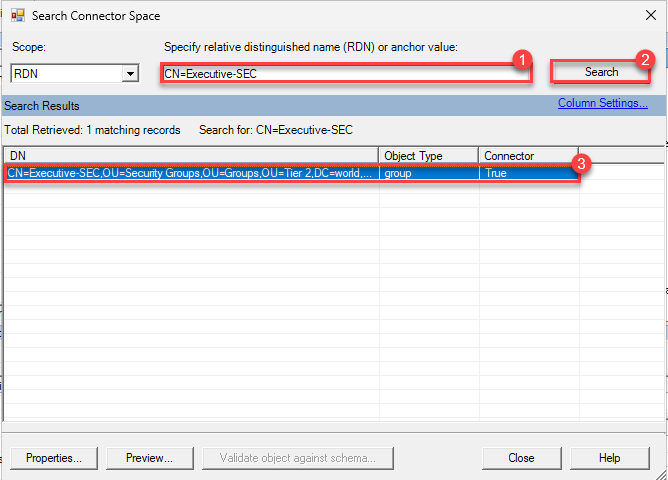Image resolution: width=668 pixels, height=480 pixels.
Task: Click the 'True' connector value cell
Action: click(x=527, y=173)
